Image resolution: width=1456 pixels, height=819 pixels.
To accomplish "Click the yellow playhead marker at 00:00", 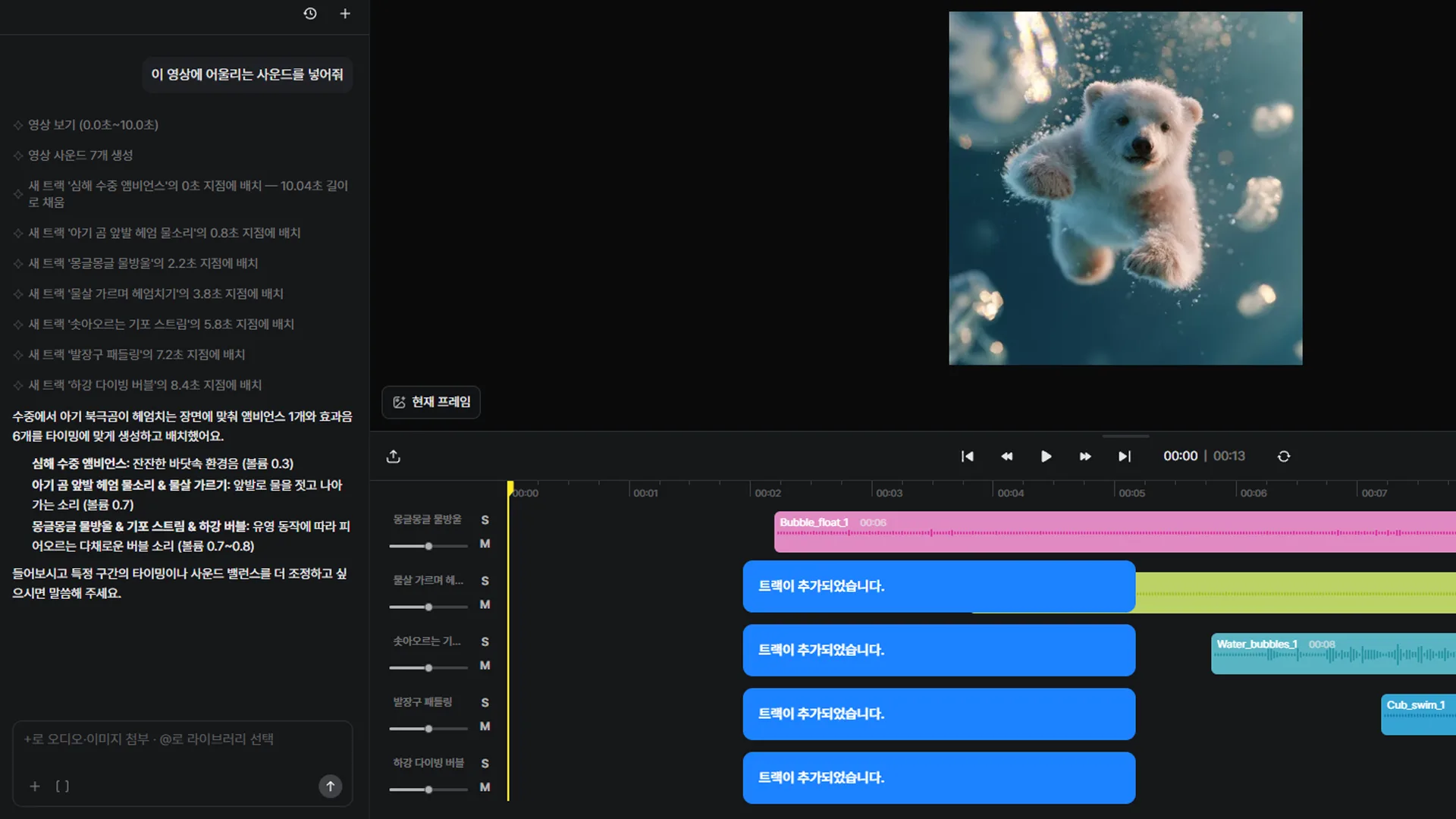I will click(x=510, y=488).
